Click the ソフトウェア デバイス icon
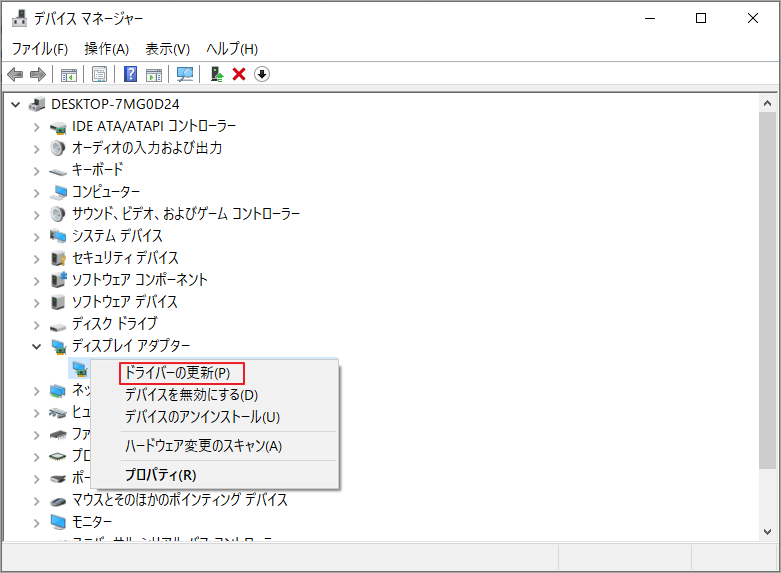 (x=58, y=302)
